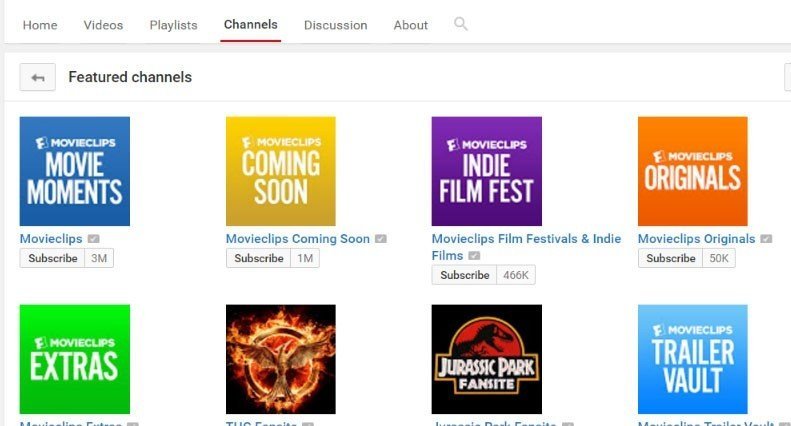Click the Movieclips channel name link
This screenshot has height=426, width=791.
51,239
